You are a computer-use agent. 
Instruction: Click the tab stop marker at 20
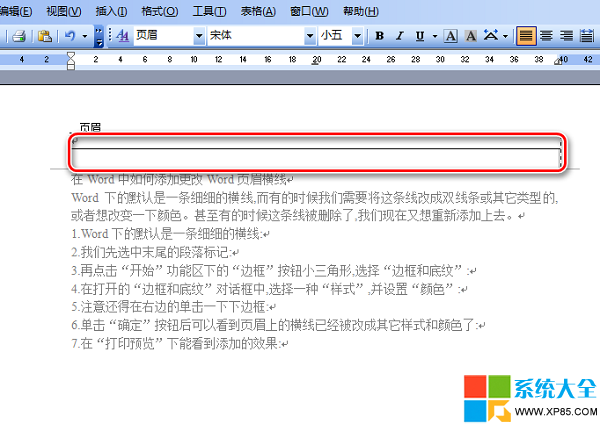click(315, 64)
